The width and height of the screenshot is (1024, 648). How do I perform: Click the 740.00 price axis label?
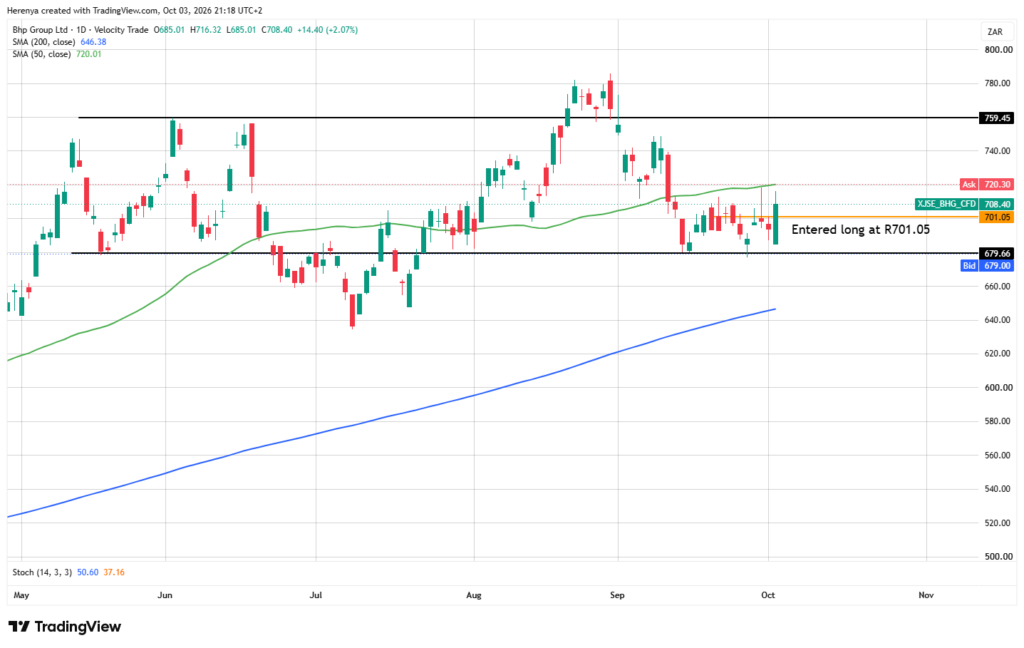tap(998, 151)
